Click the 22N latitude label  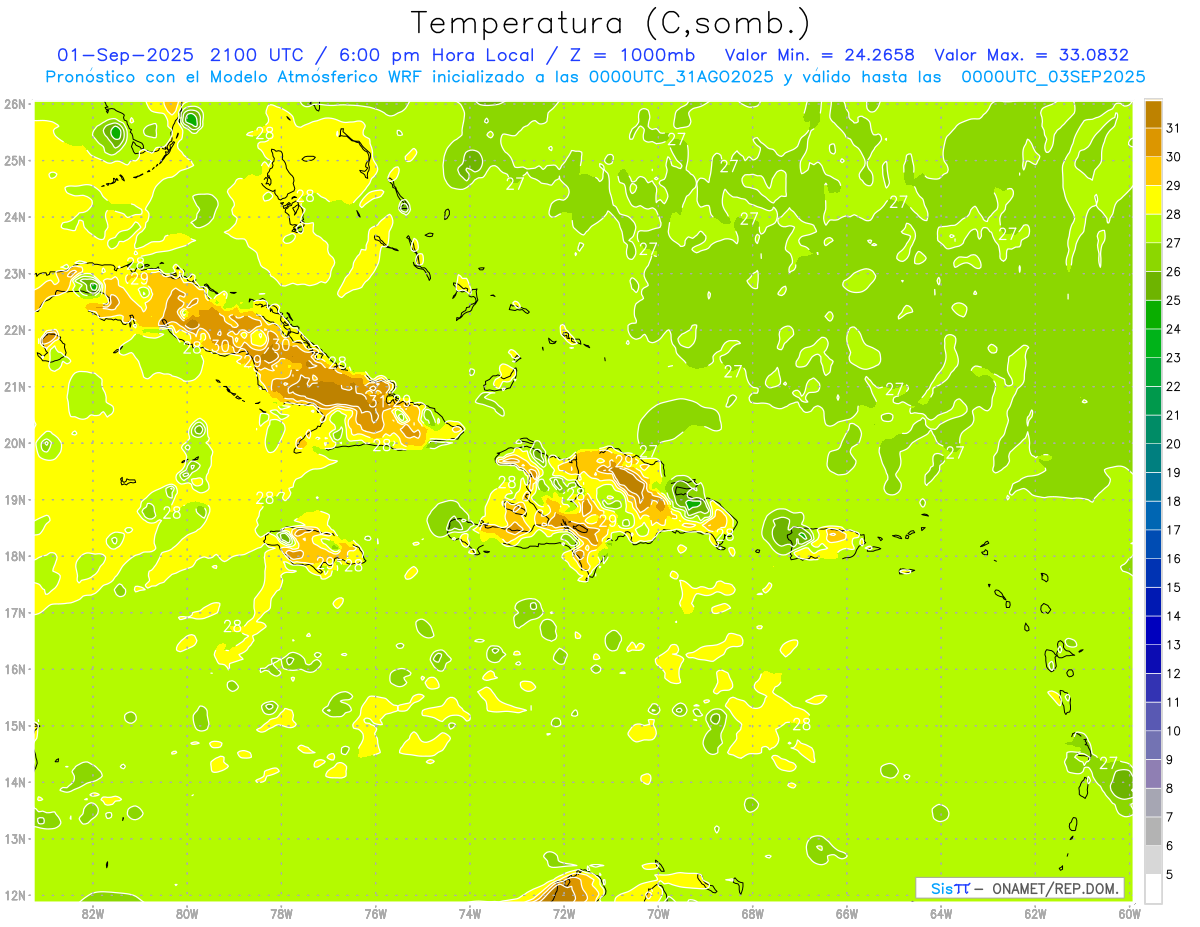(x=14, y=330)
